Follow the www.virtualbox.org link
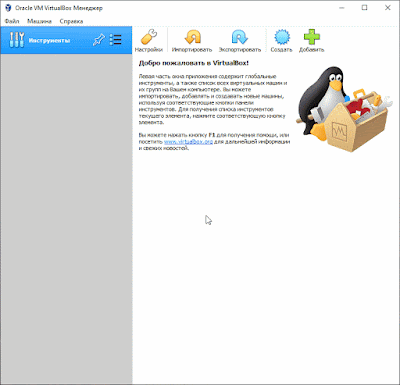400x385 pixels. [x=188, y=142]
